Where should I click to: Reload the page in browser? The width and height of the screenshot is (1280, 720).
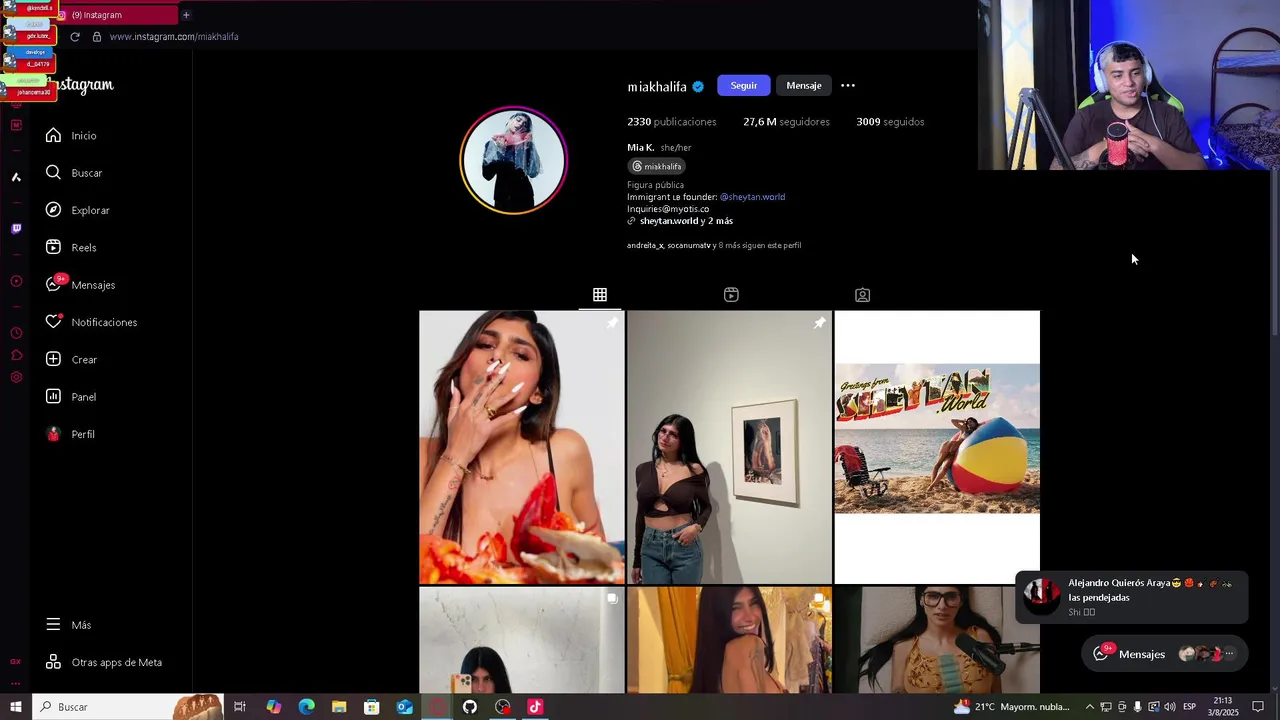tap(75, 37)
